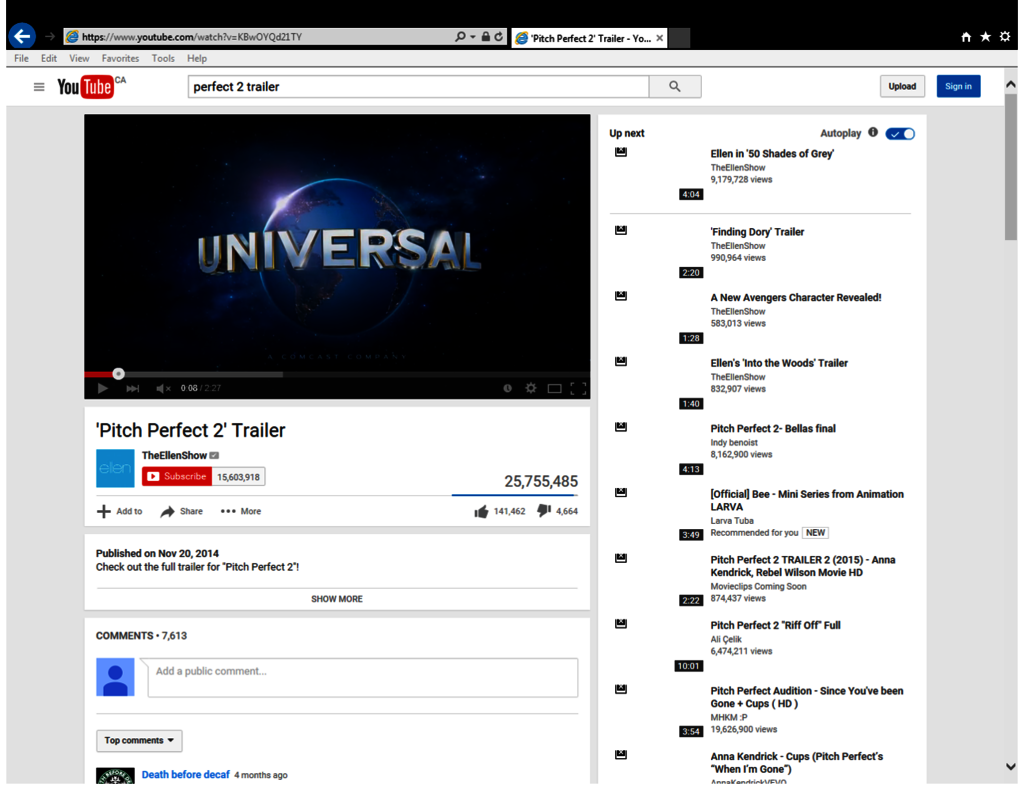Viewport: 1024px width, 790px height.
Task: Dislike the video with thumbs down
Action: pos(543,511)
